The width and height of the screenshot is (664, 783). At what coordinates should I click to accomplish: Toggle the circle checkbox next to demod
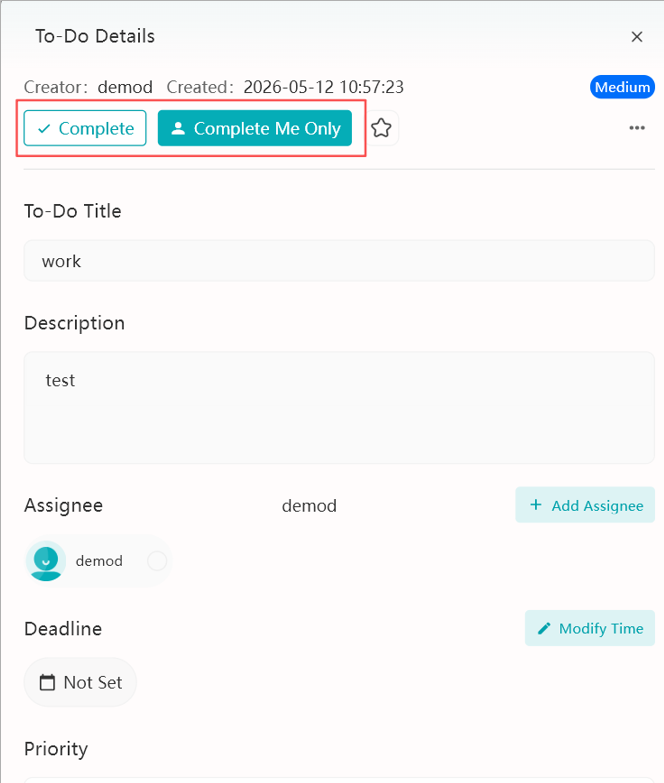pyautogui.click(x=157, y=561)
